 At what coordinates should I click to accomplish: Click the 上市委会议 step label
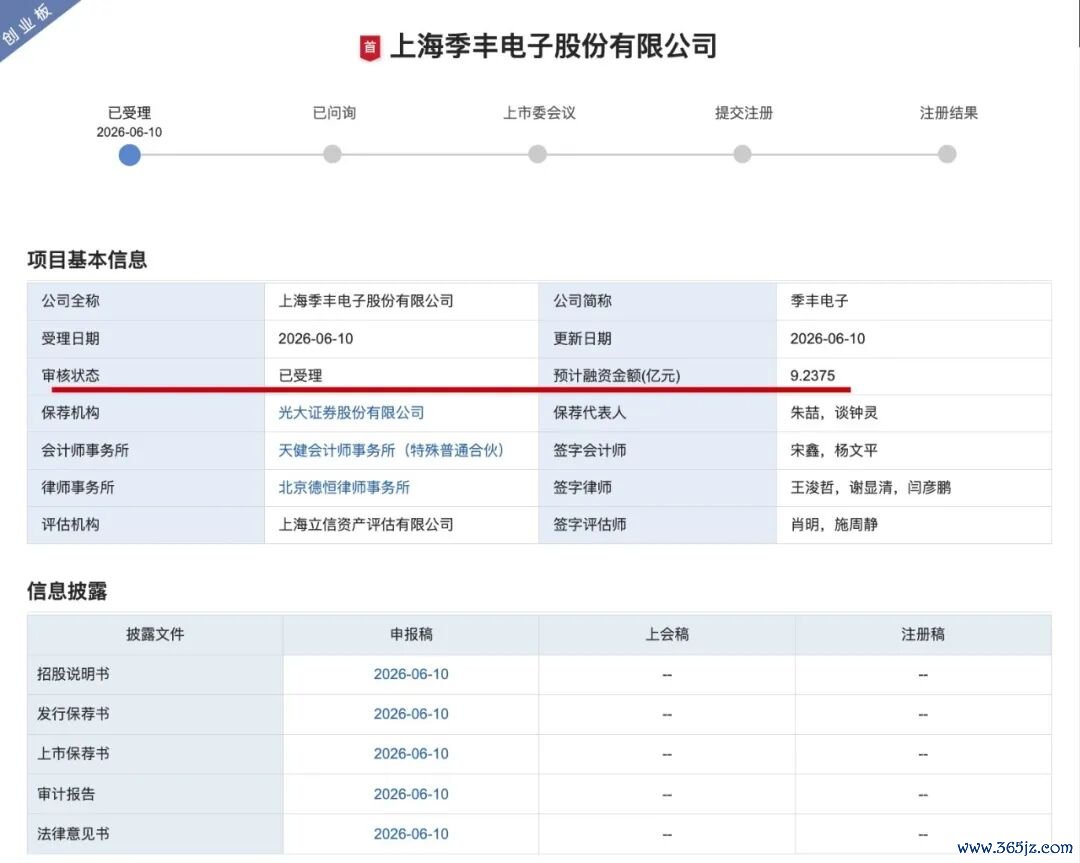(539, 112)
